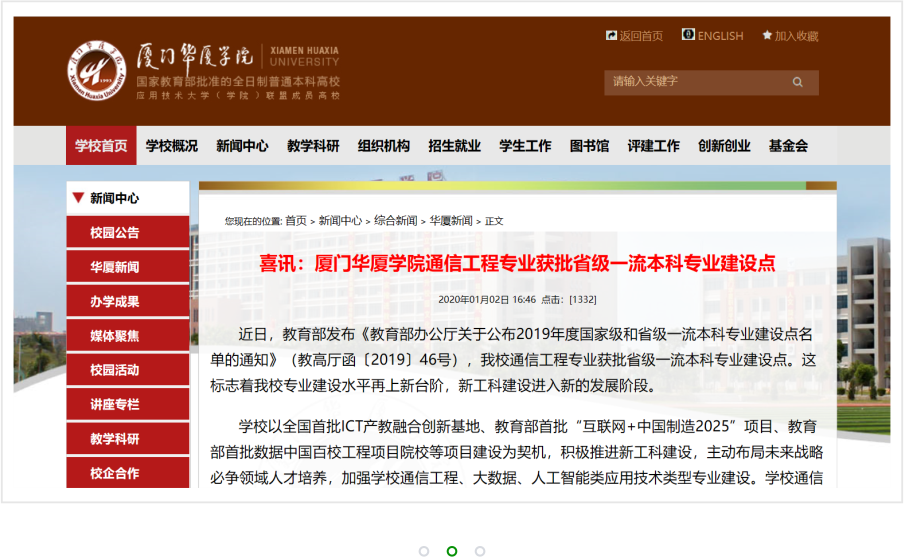Select 媒体聚焦 in the sidebar
Image resolution: width=904 pixels, height=557 pixels.
(x=128, y=336)
